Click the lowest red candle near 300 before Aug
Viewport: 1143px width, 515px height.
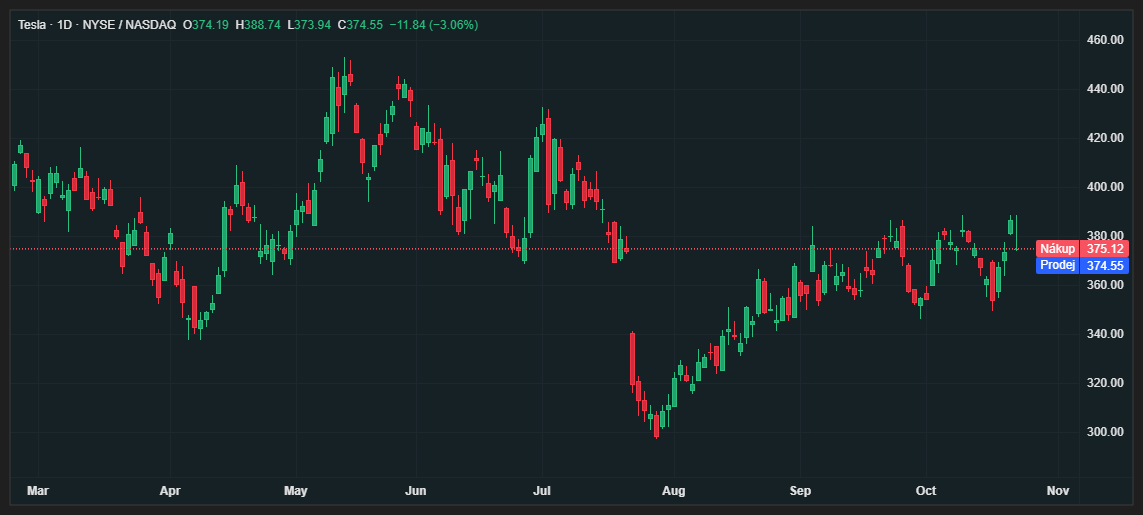coord(656,425)
